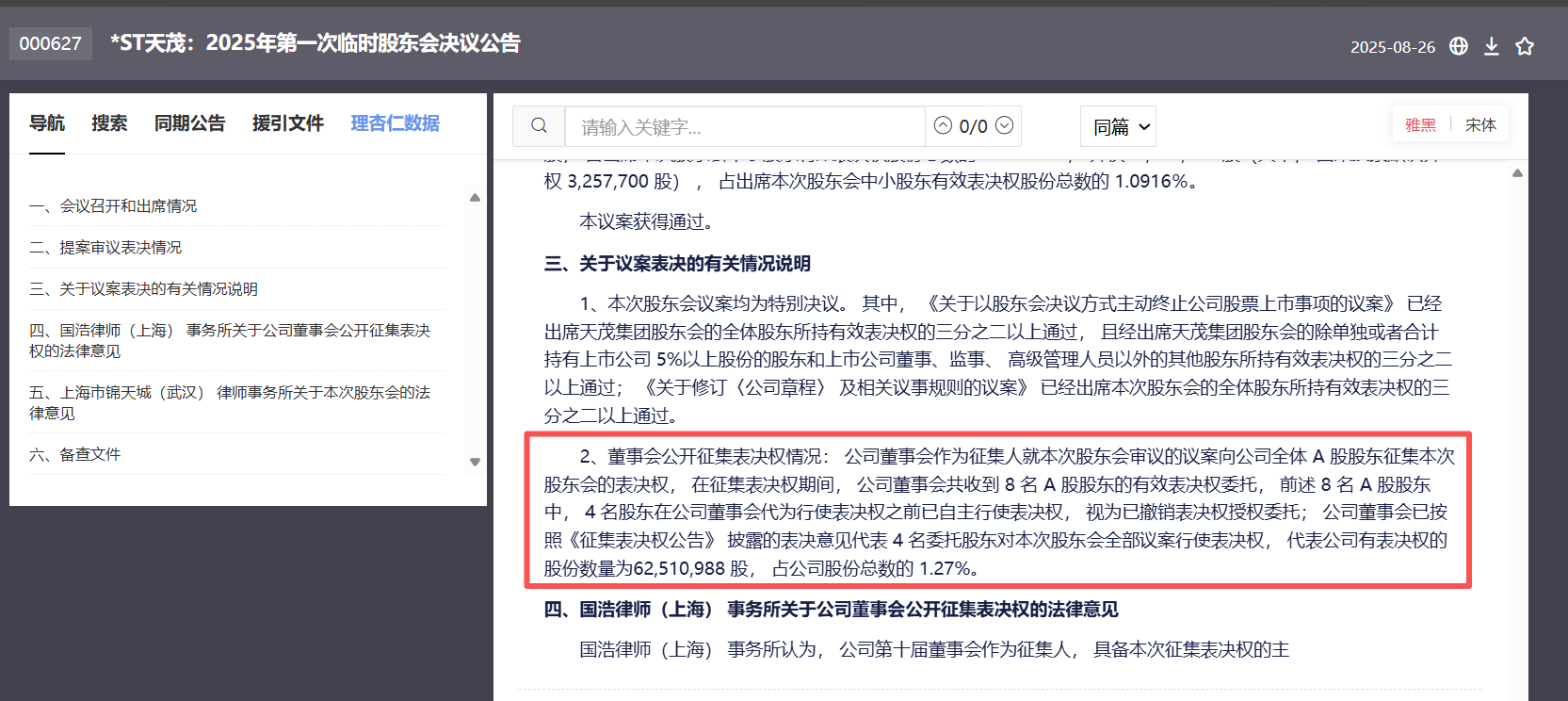Click the magnifier search icon

(x=539, y=125)
